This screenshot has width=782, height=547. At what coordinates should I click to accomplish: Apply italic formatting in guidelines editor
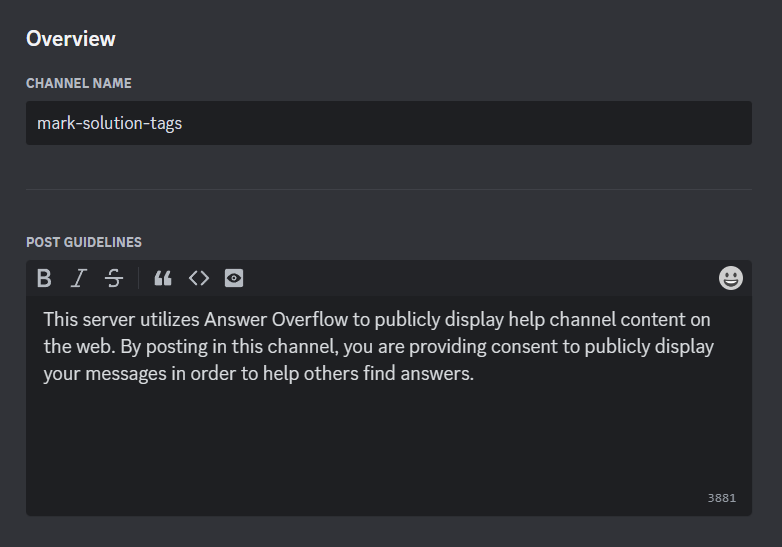click(x=79, y=278)
